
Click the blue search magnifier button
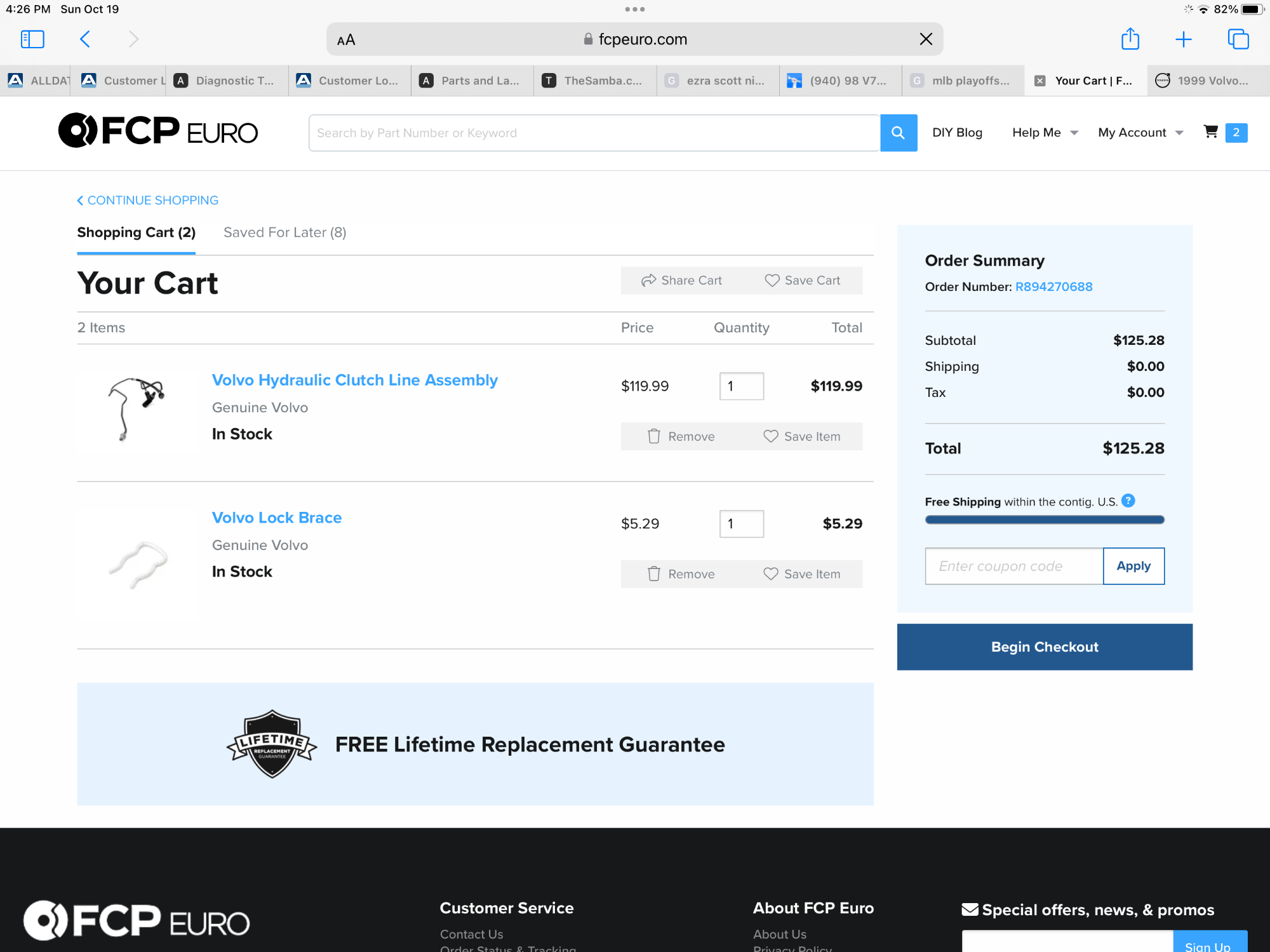point(898,133)
